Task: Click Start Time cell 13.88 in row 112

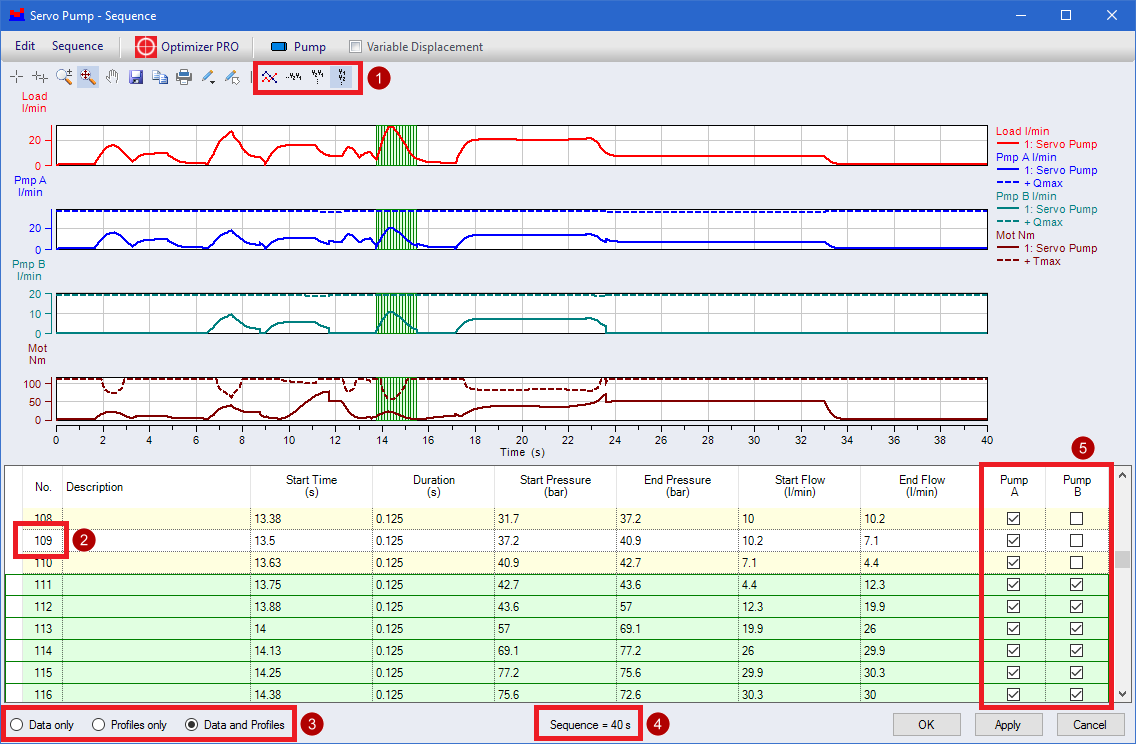Action: (312, 607)
